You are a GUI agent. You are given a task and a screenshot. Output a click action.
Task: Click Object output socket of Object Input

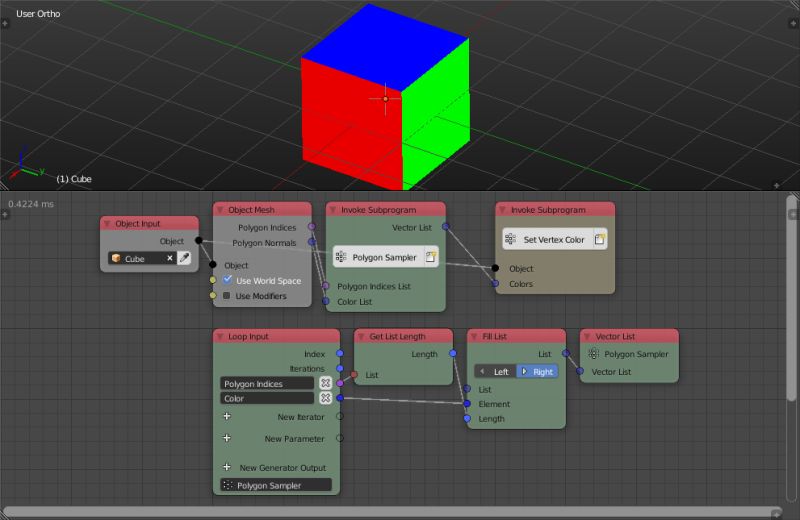[199, 240]
